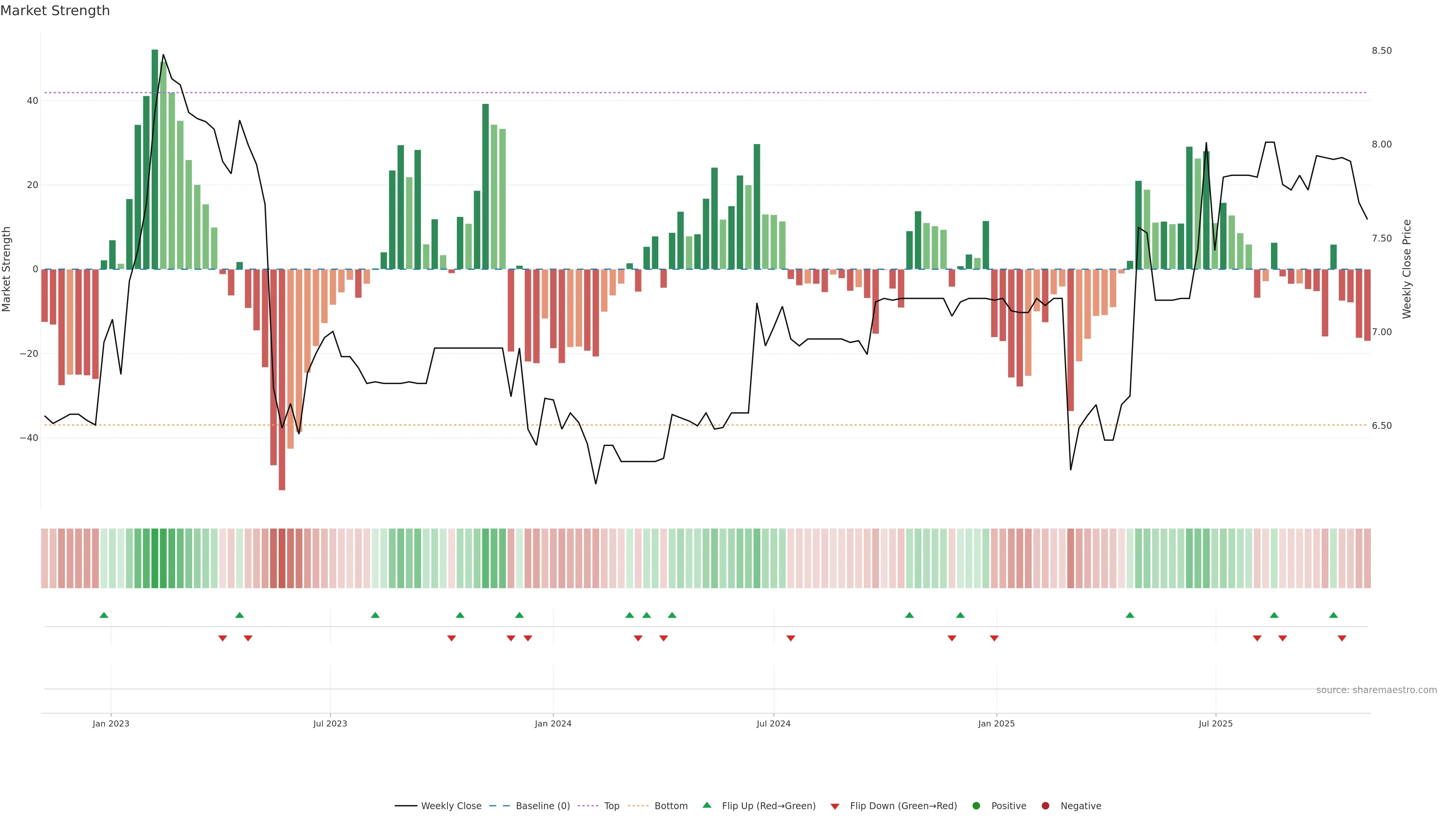This screenshot has width=1456, height=819.
Task: Click the Market Strength chart title
Action: tap(55, 11)
